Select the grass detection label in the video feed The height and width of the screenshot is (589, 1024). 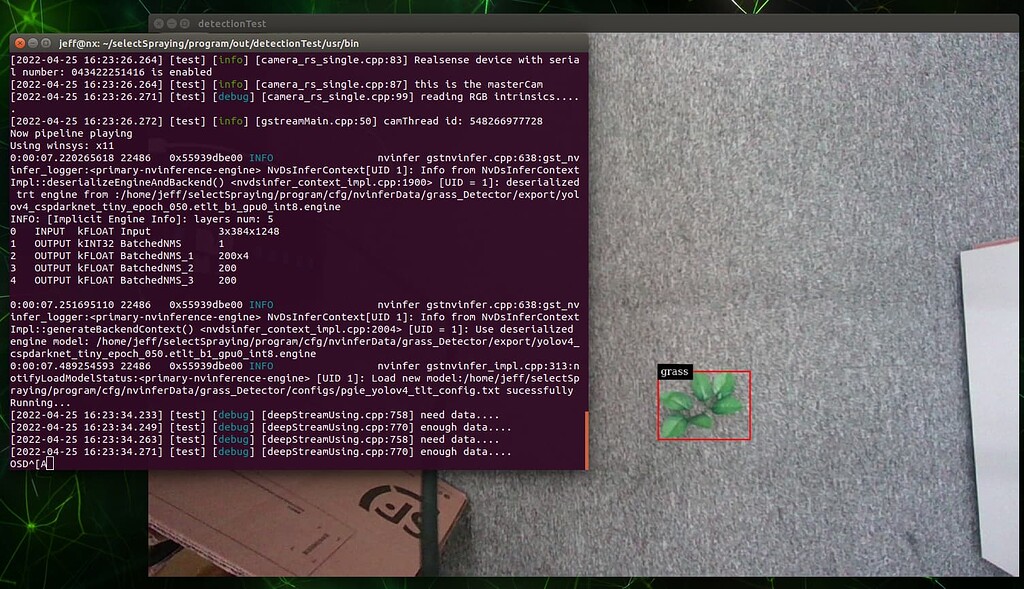click(x=675, y=371)
